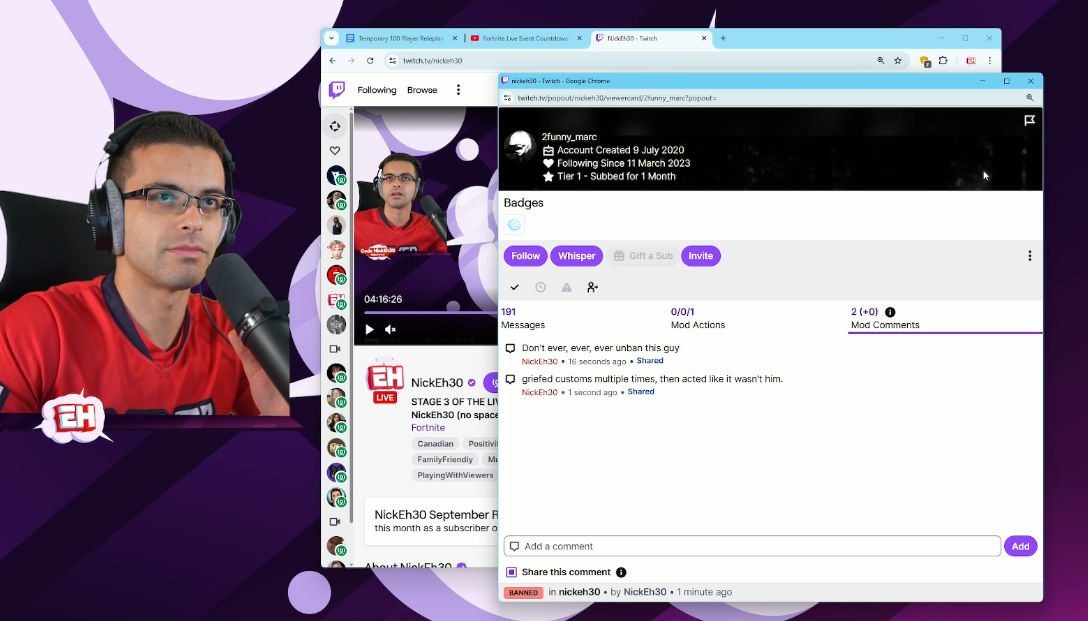Click the info icon beside Share this comment
1088x621 pixels.
(x=621, y=572)
